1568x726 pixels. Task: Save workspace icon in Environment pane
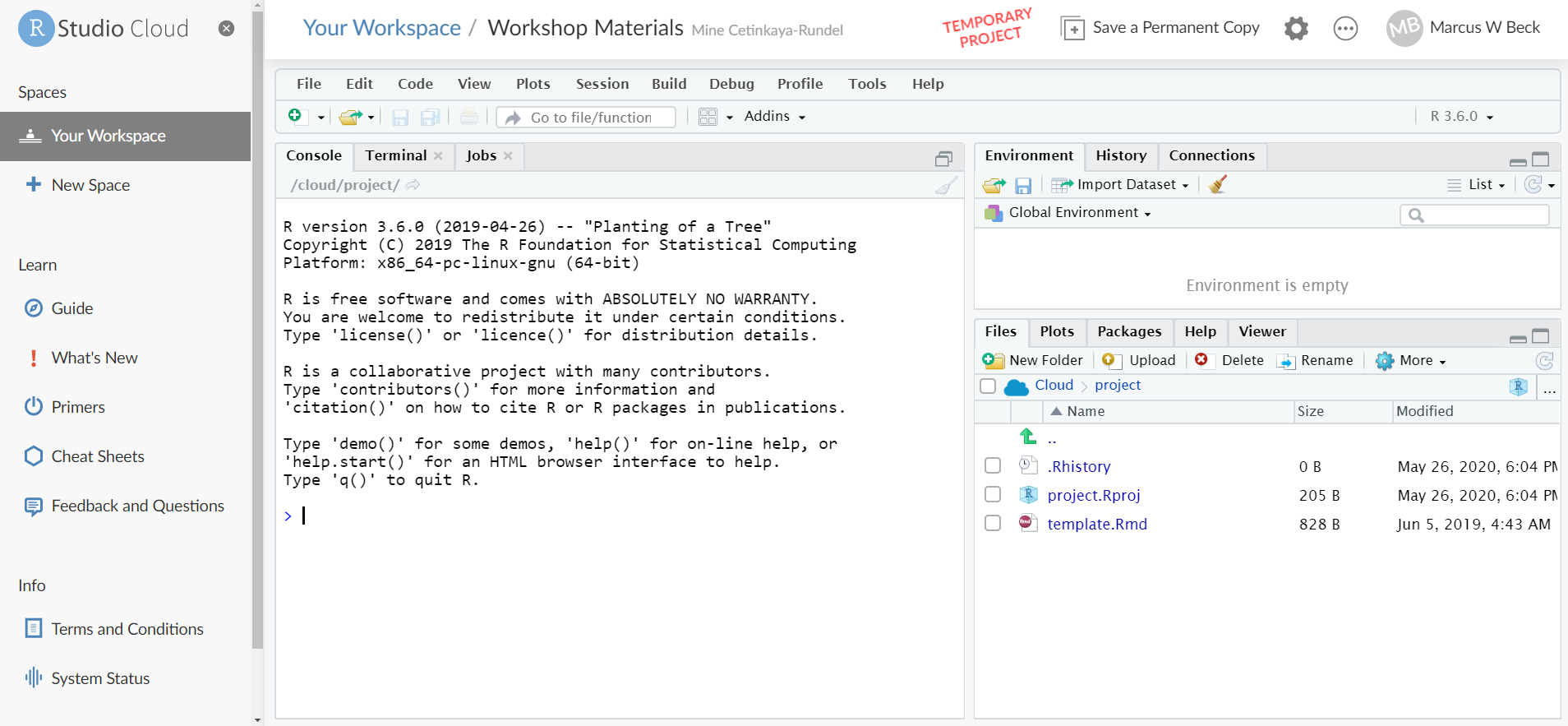click(x=1023, y=186)
